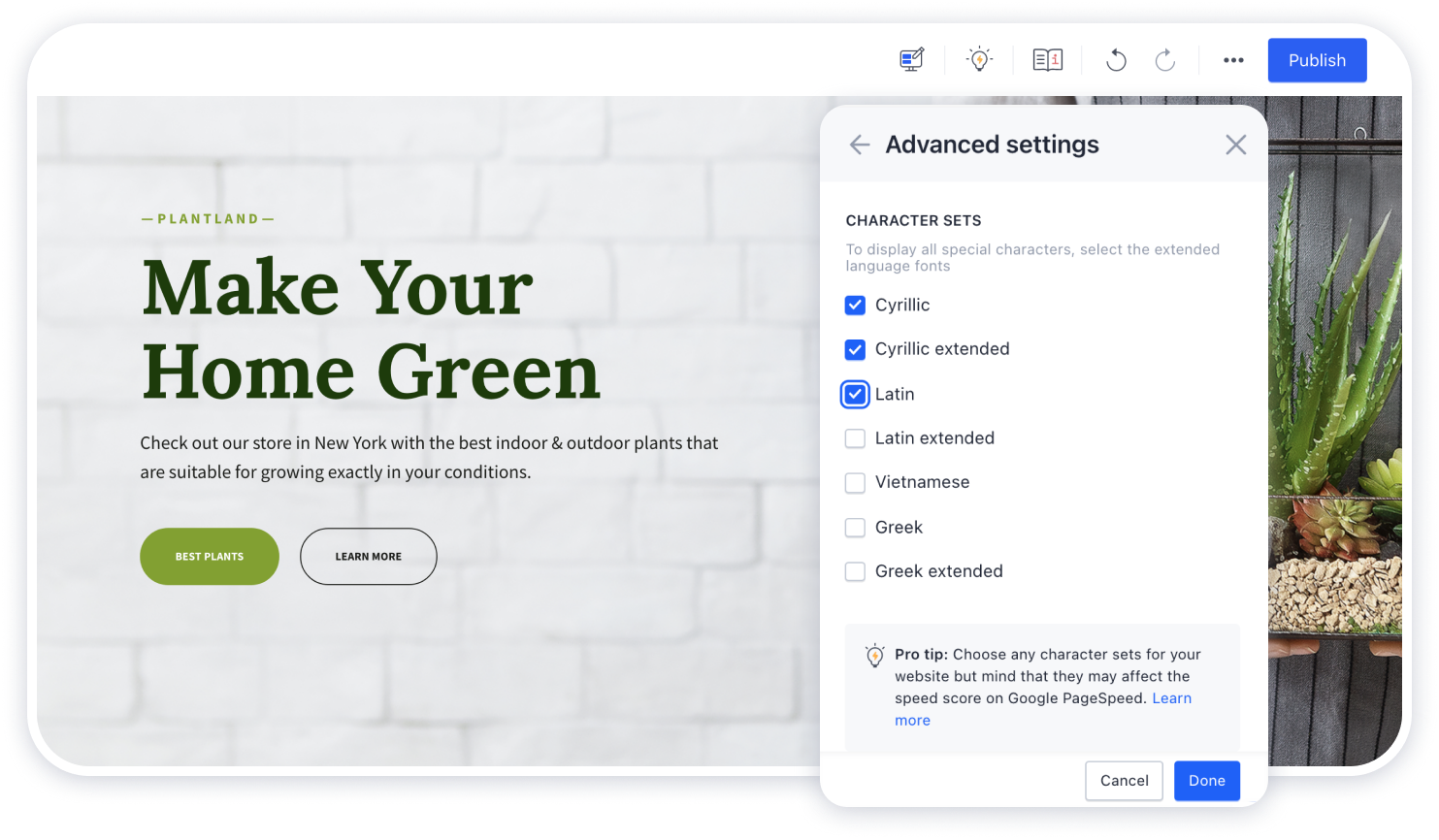Toggle the Latin character set checkbox
1439x840 pixels.
click(855, 395)
